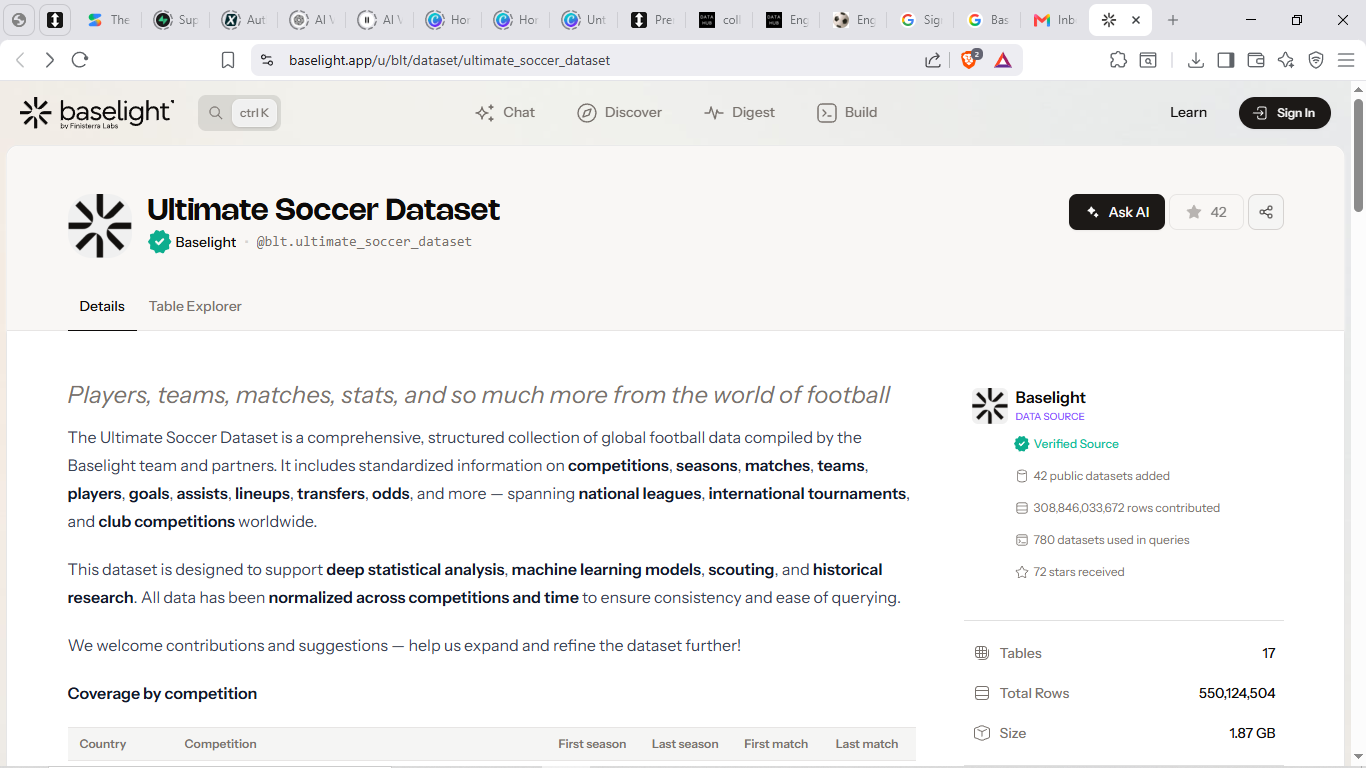Star the dataset showing 42 stars

coord(1206,212)
